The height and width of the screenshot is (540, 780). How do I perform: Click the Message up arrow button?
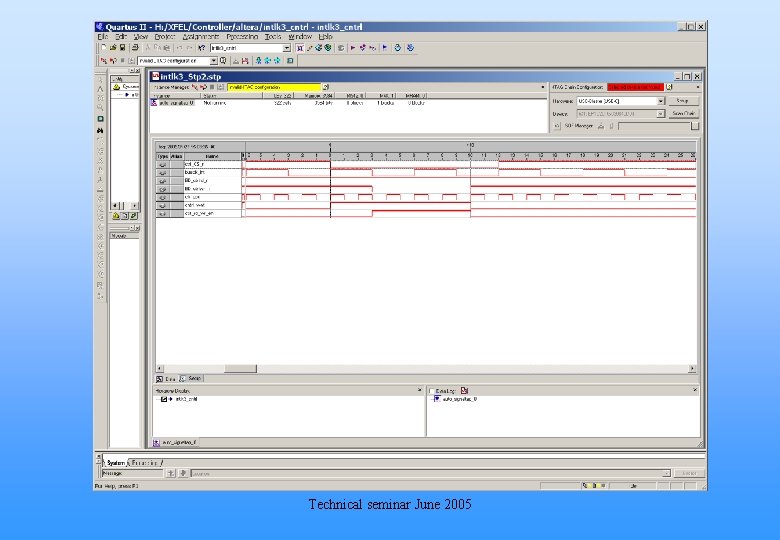coord(171,473)
